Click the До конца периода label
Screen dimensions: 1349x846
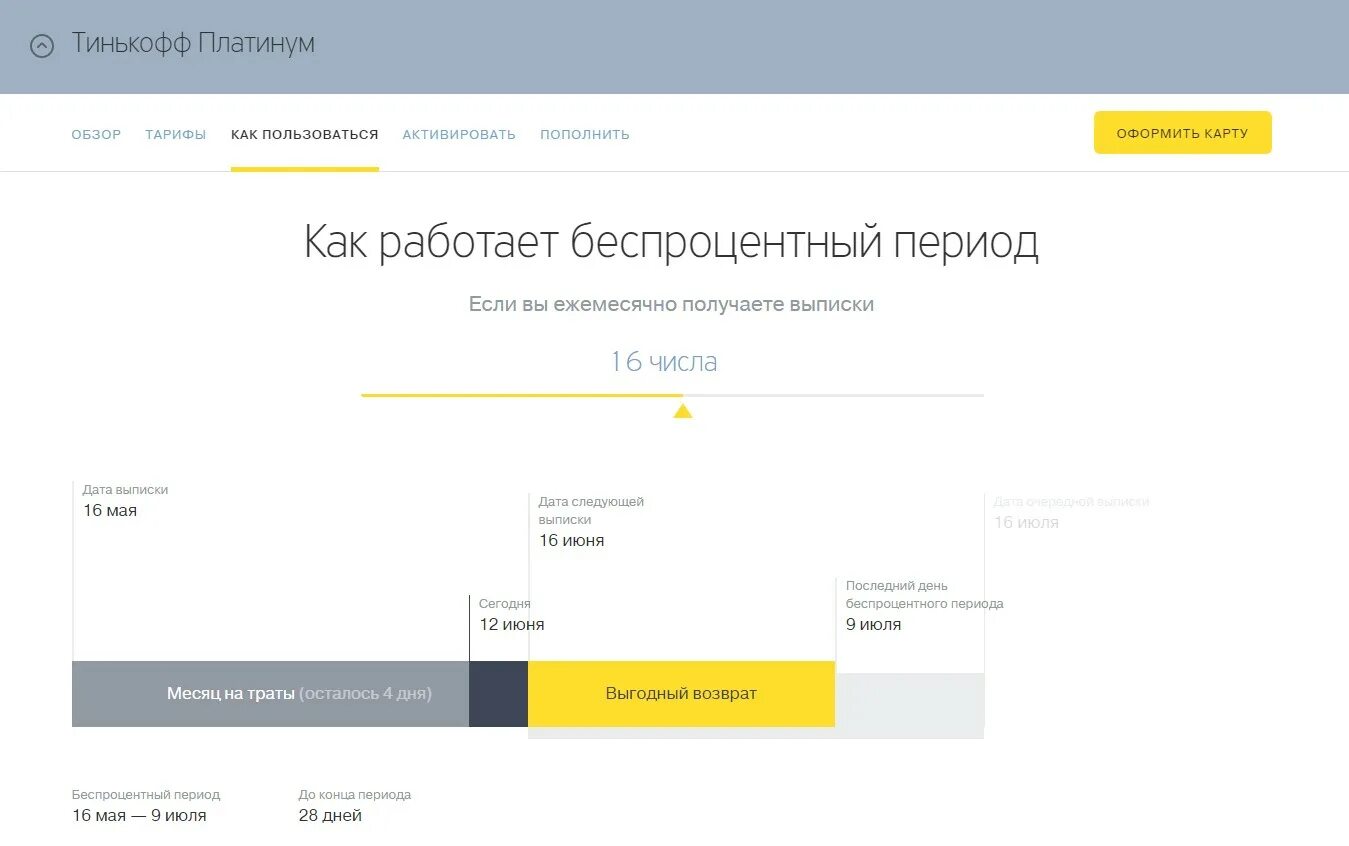coord(355,795)
